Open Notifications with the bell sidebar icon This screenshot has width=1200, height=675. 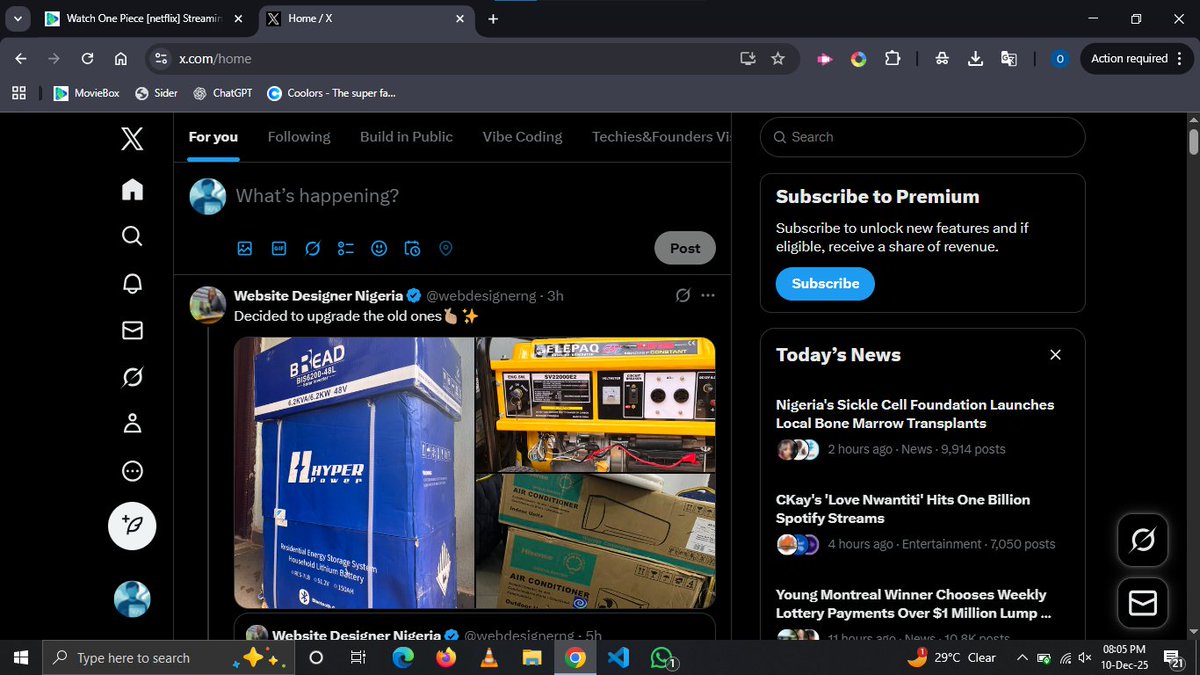(x=132, y=283)
